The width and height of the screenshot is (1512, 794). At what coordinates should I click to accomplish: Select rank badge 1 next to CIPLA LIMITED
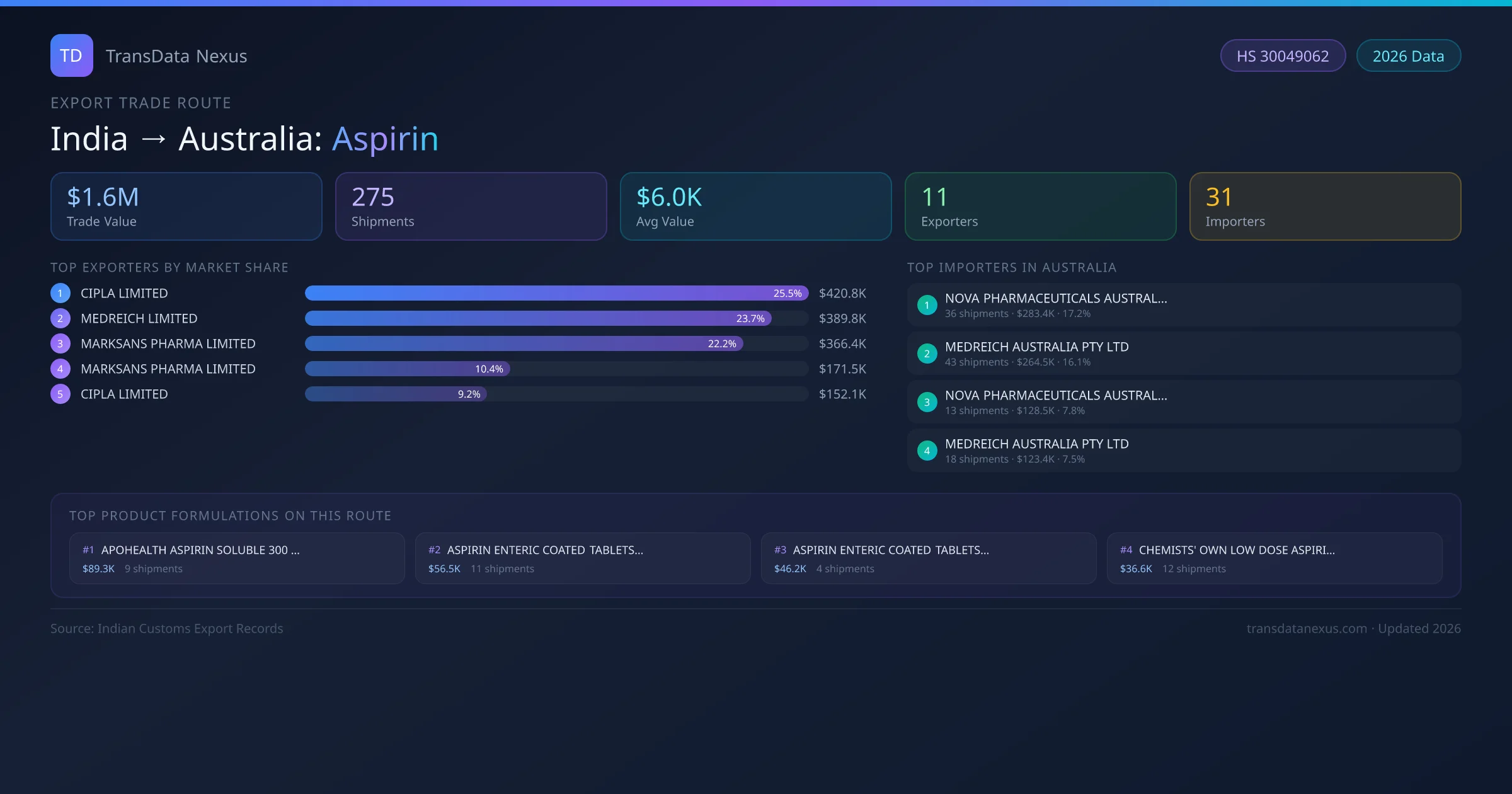(x=60, y=293)
